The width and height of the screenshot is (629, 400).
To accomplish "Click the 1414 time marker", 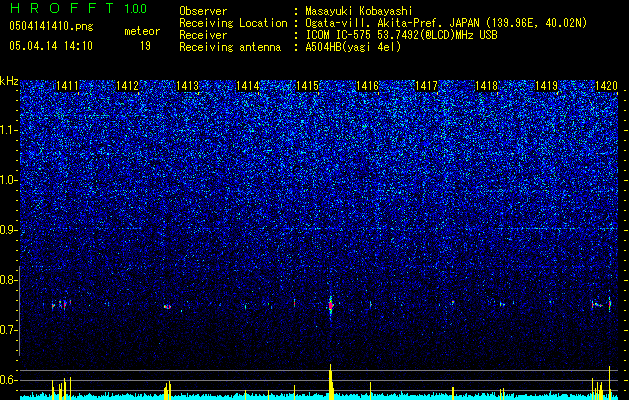I will click(x=248, y=86).
